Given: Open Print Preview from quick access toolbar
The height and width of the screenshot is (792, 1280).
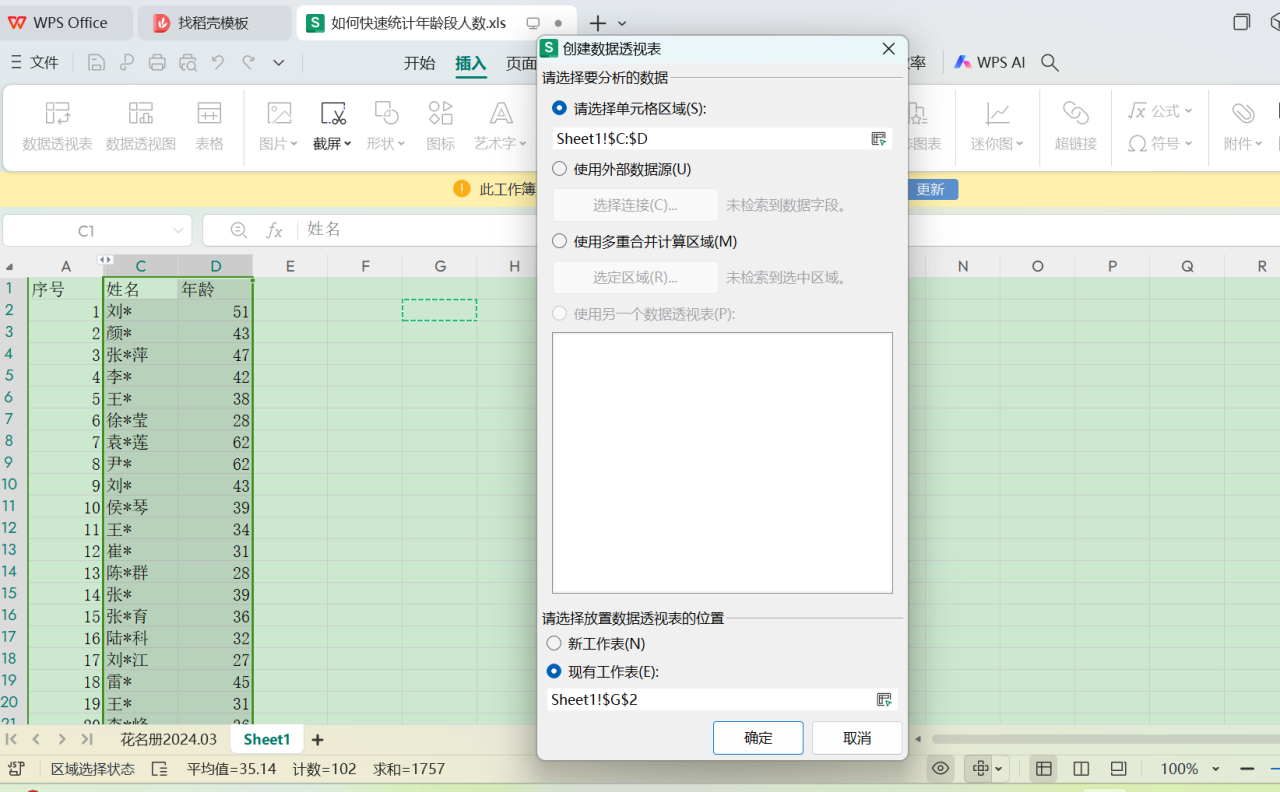Looking at the screenshot, I should (x=188, y=62).
